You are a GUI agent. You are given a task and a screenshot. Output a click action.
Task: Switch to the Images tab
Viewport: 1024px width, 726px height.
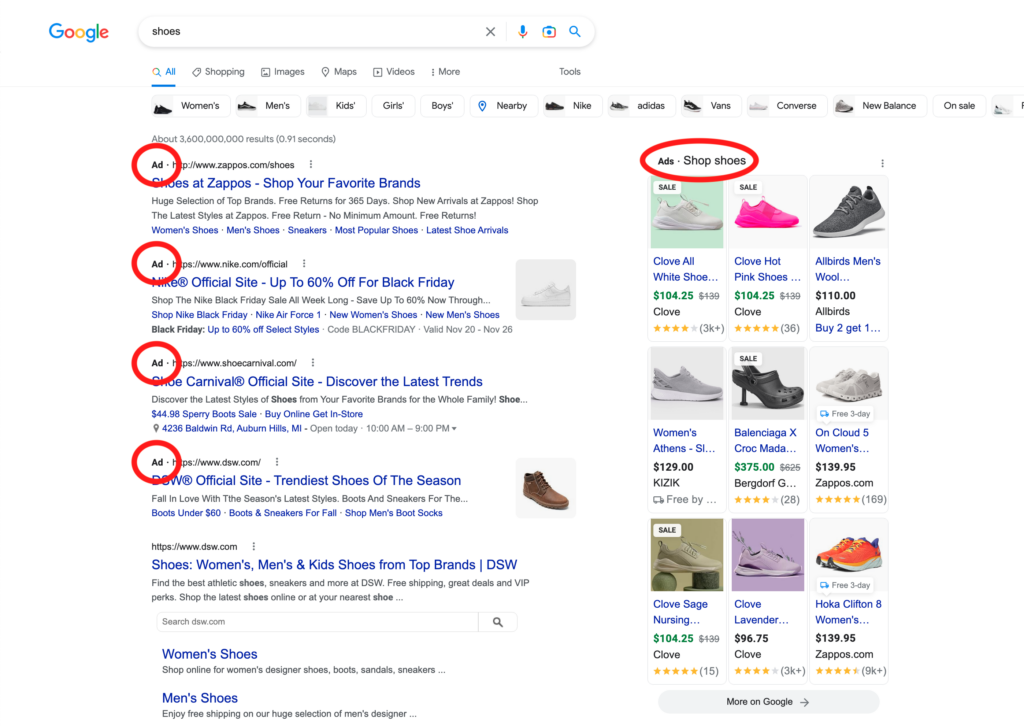(283, 72)
